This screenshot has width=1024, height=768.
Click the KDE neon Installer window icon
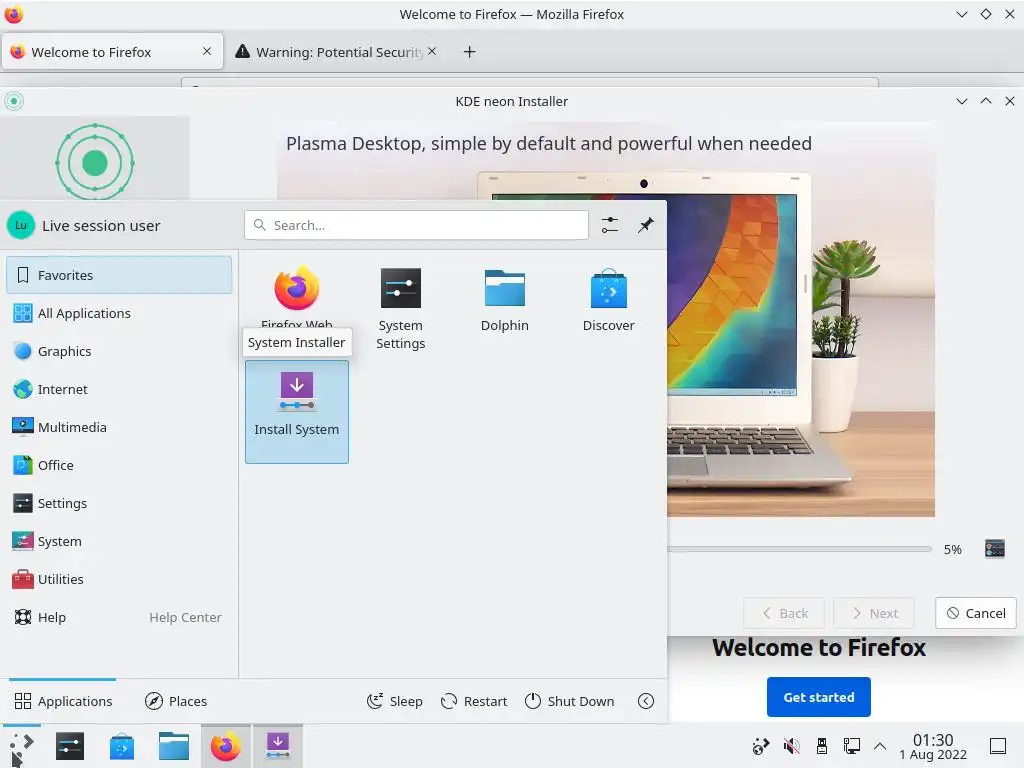coord(14,101)
